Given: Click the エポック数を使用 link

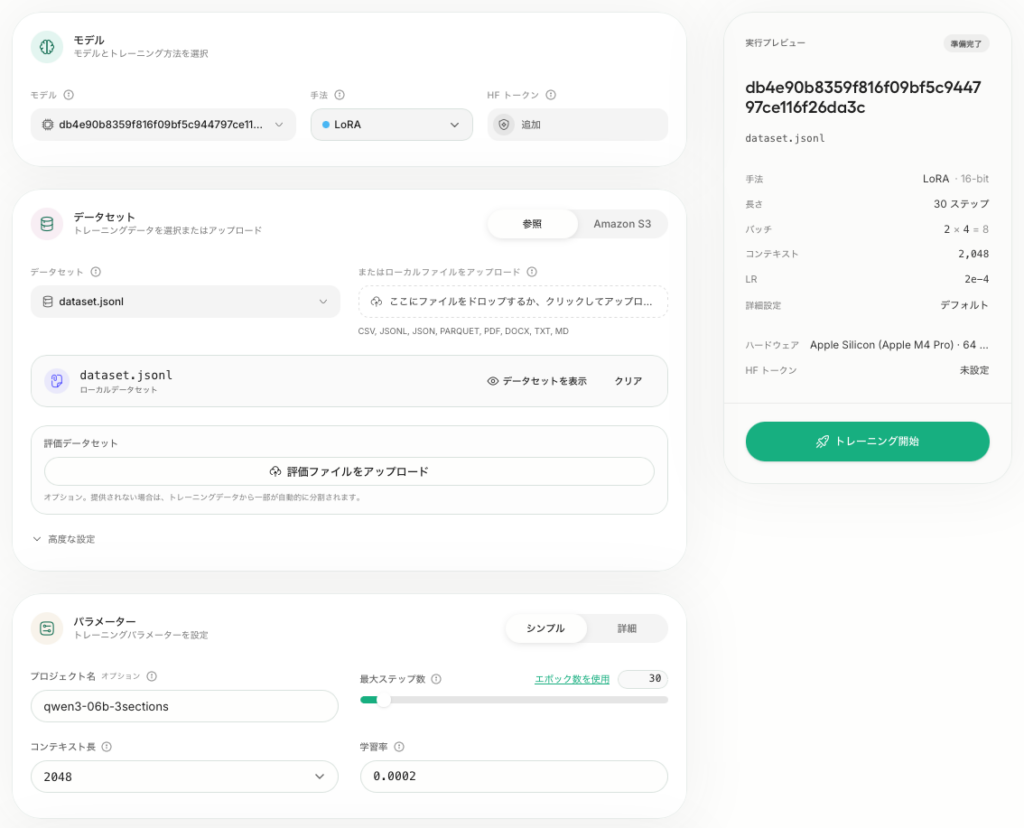Looking at the screenshot, I should pos(572,679).
